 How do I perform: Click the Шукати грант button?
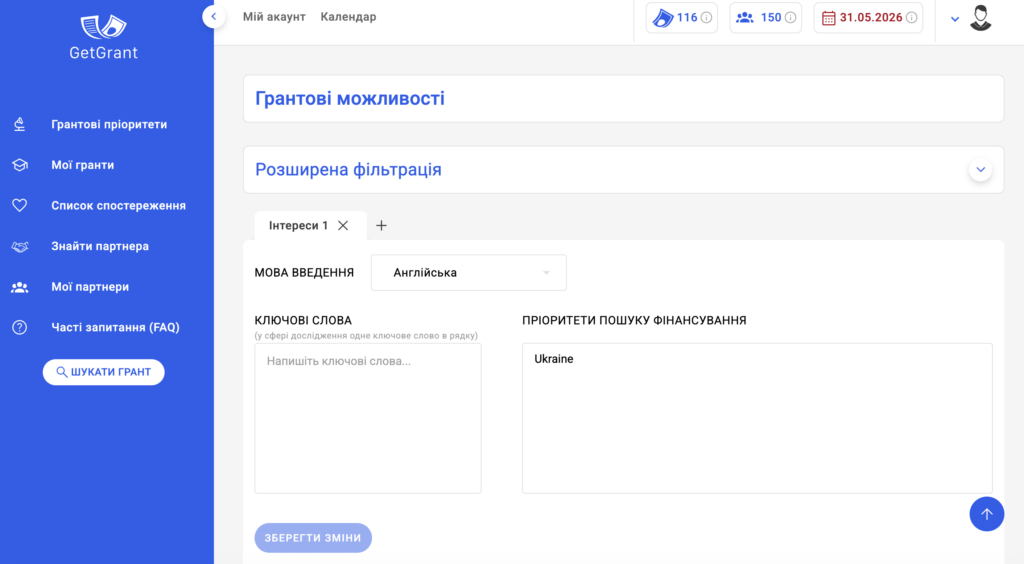[x=103, y=372]
